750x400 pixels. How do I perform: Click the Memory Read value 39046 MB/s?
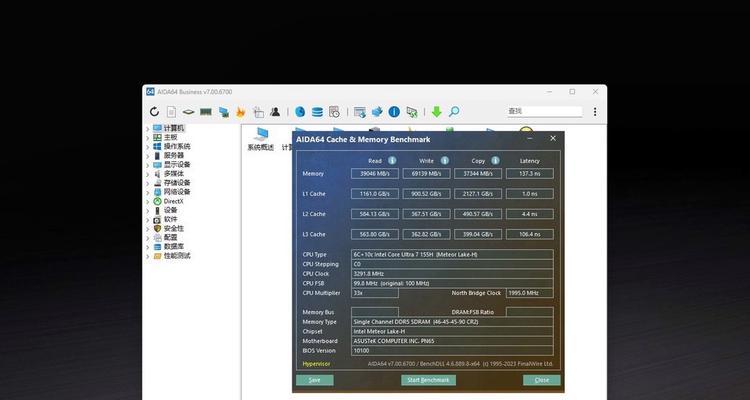click(x=375, y=174)
